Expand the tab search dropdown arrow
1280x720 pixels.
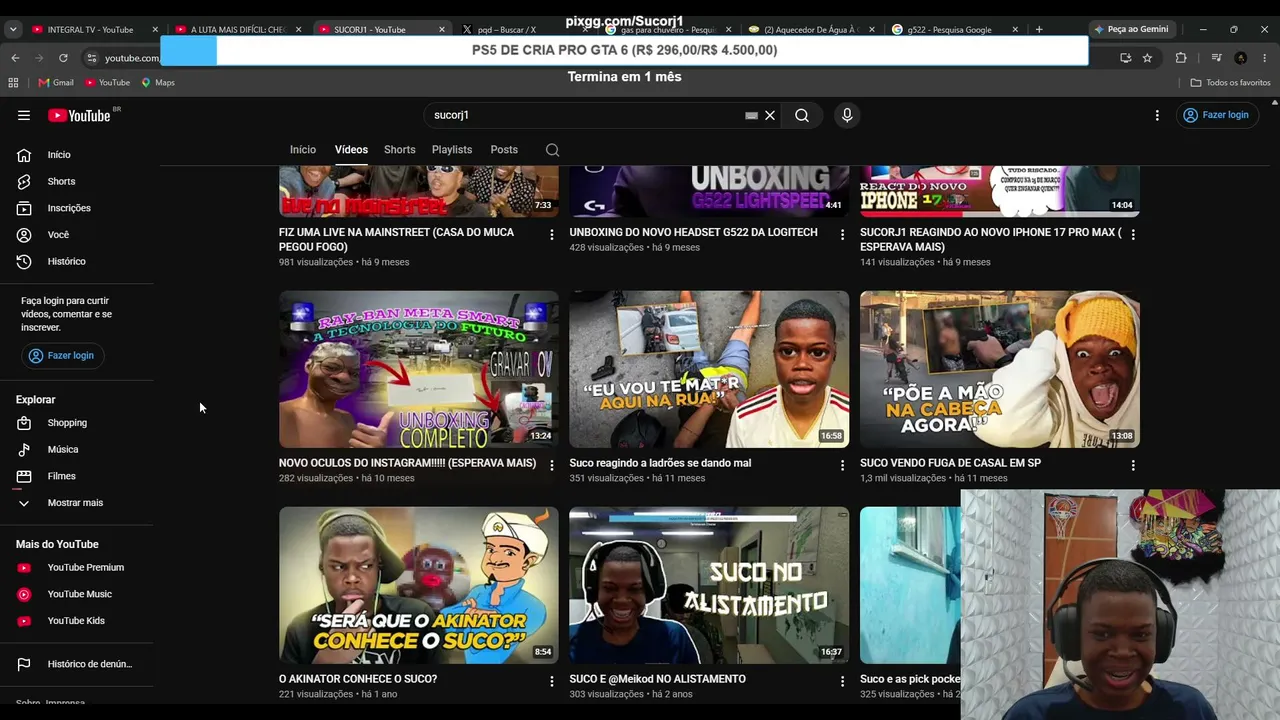[13, 29]
